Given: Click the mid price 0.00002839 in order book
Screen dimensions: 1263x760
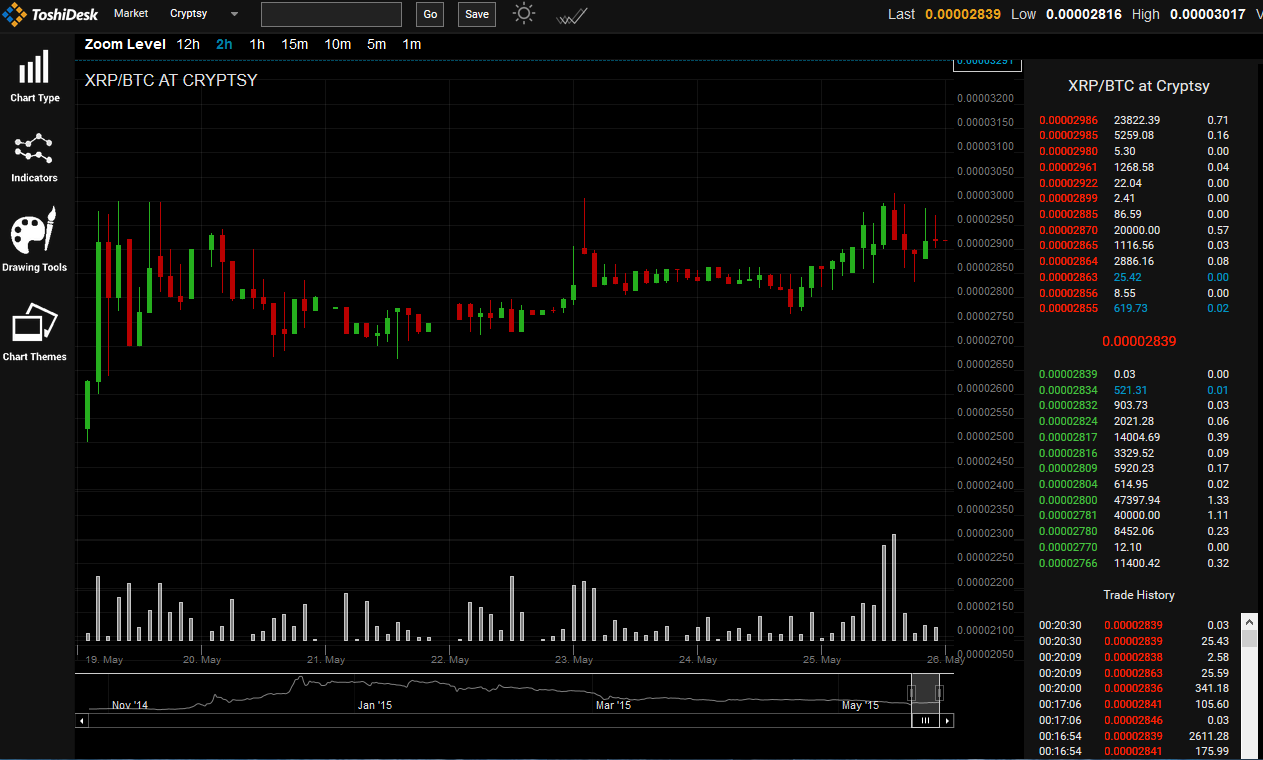Looking at the screenshot, I should 1139,341.
